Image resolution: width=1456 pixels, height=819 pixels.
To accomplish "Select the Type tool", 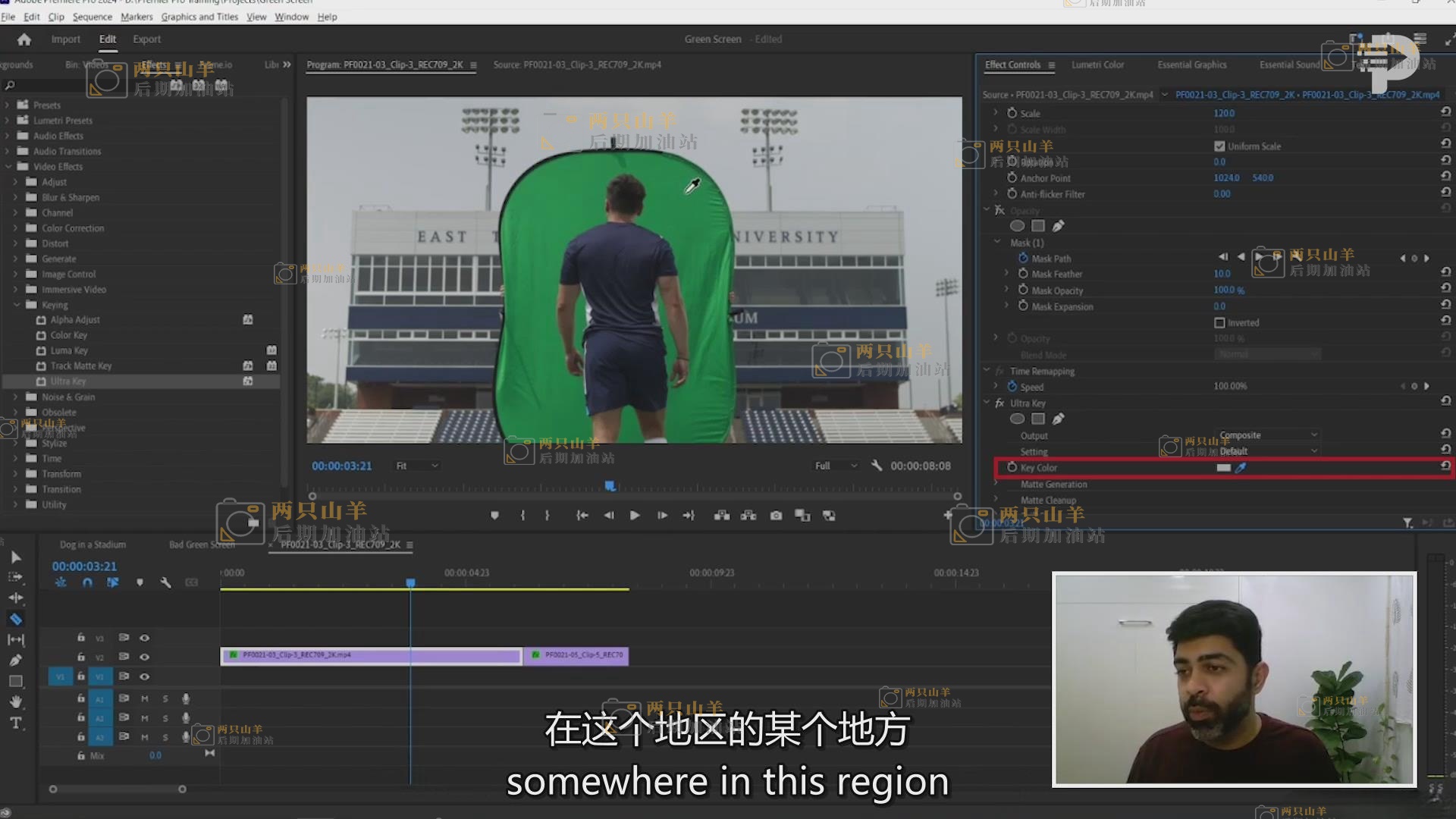I will tap(15, 723).
